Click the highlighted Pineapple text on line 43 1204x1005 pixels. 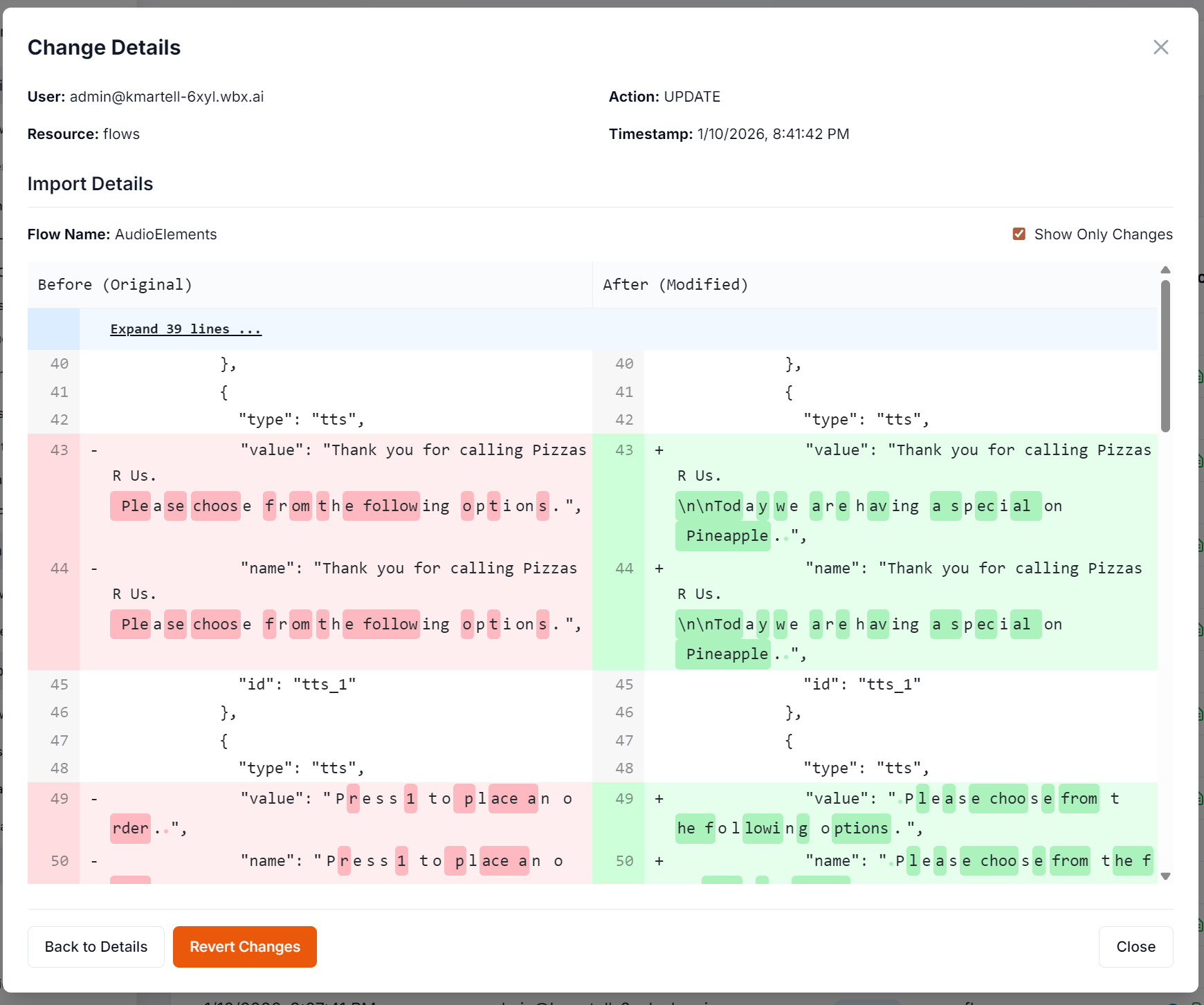point(722,535)
